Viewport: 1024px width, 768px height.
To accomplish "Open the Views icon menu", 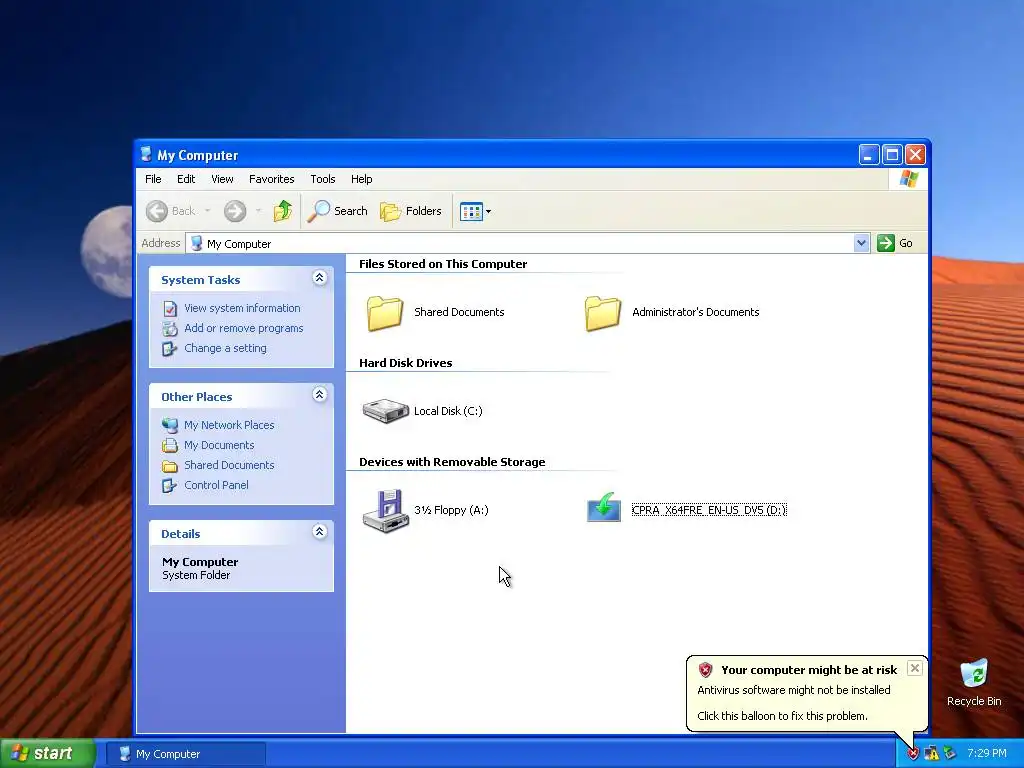I will click(x=475, y=211).
